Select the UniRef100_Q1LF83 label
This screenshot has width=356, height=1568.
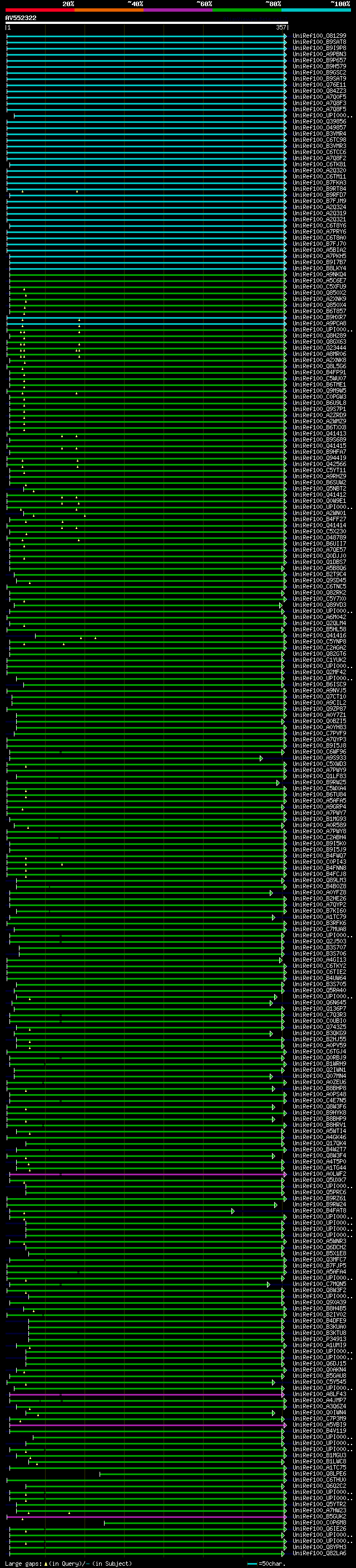coord(319,776)
